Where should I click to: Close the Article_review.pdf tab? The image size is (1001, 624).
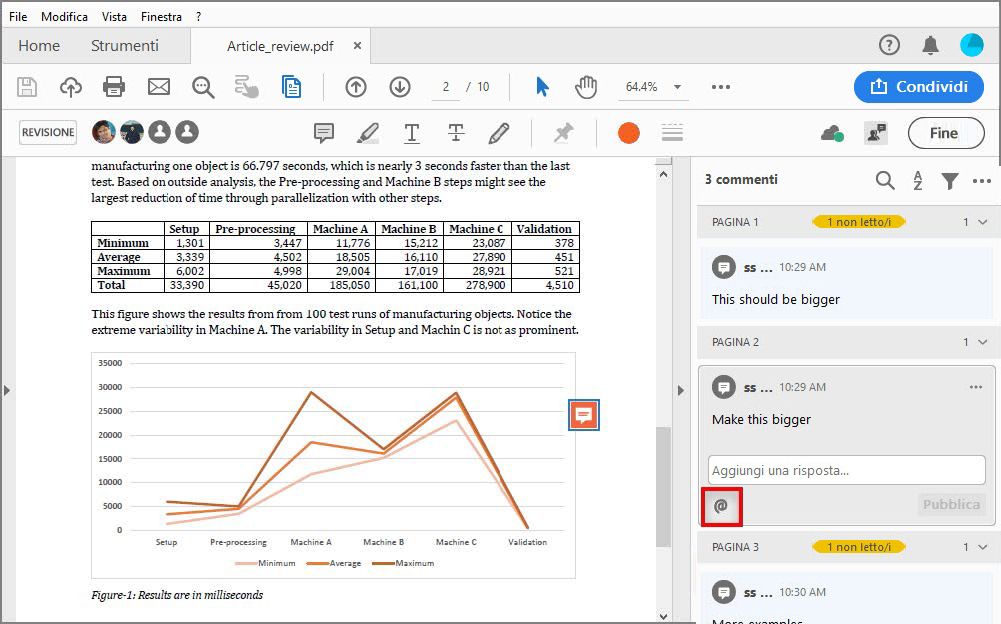tap(358, 45)
